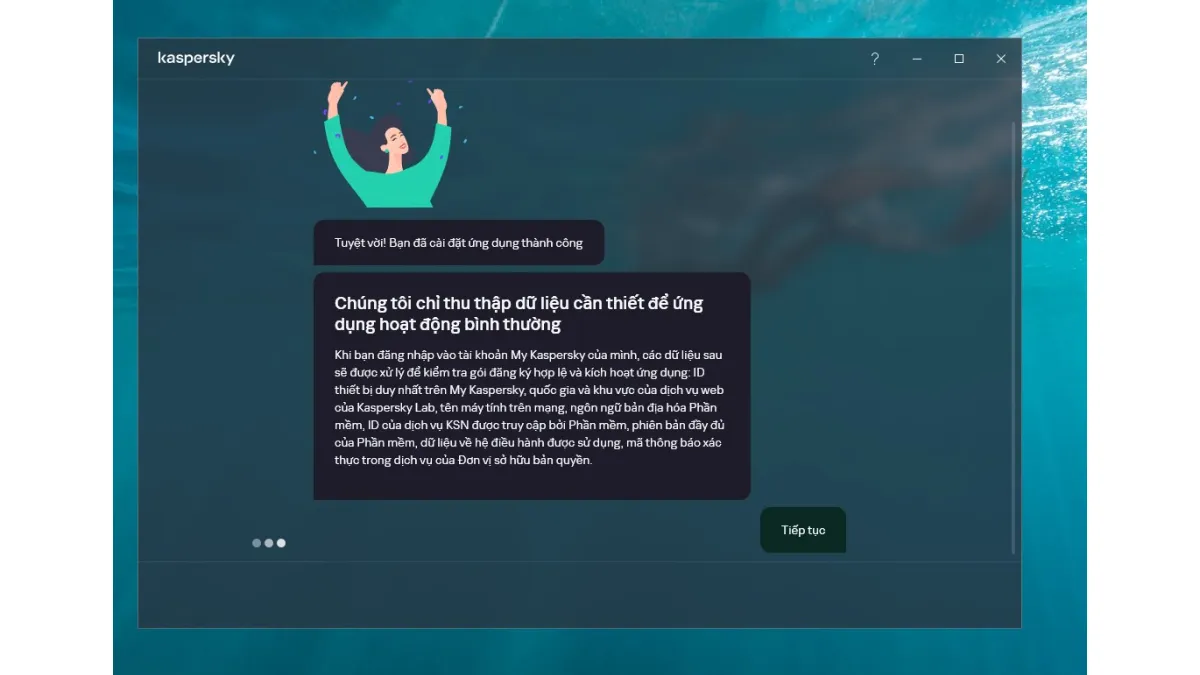Click the Kaspersky logo in title bar

click(x=196, y=58)
